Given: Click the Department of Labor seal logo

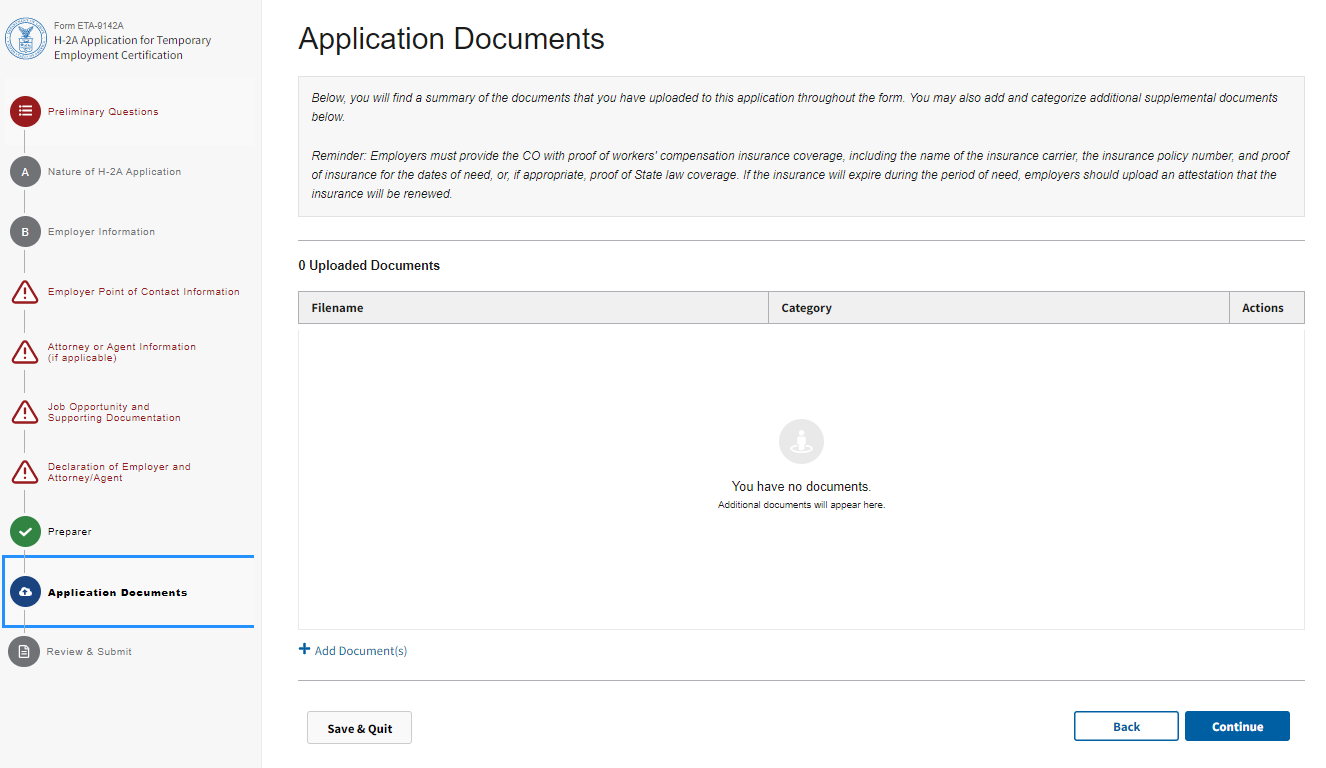Looking at the screenshot, I should (26, 40).
